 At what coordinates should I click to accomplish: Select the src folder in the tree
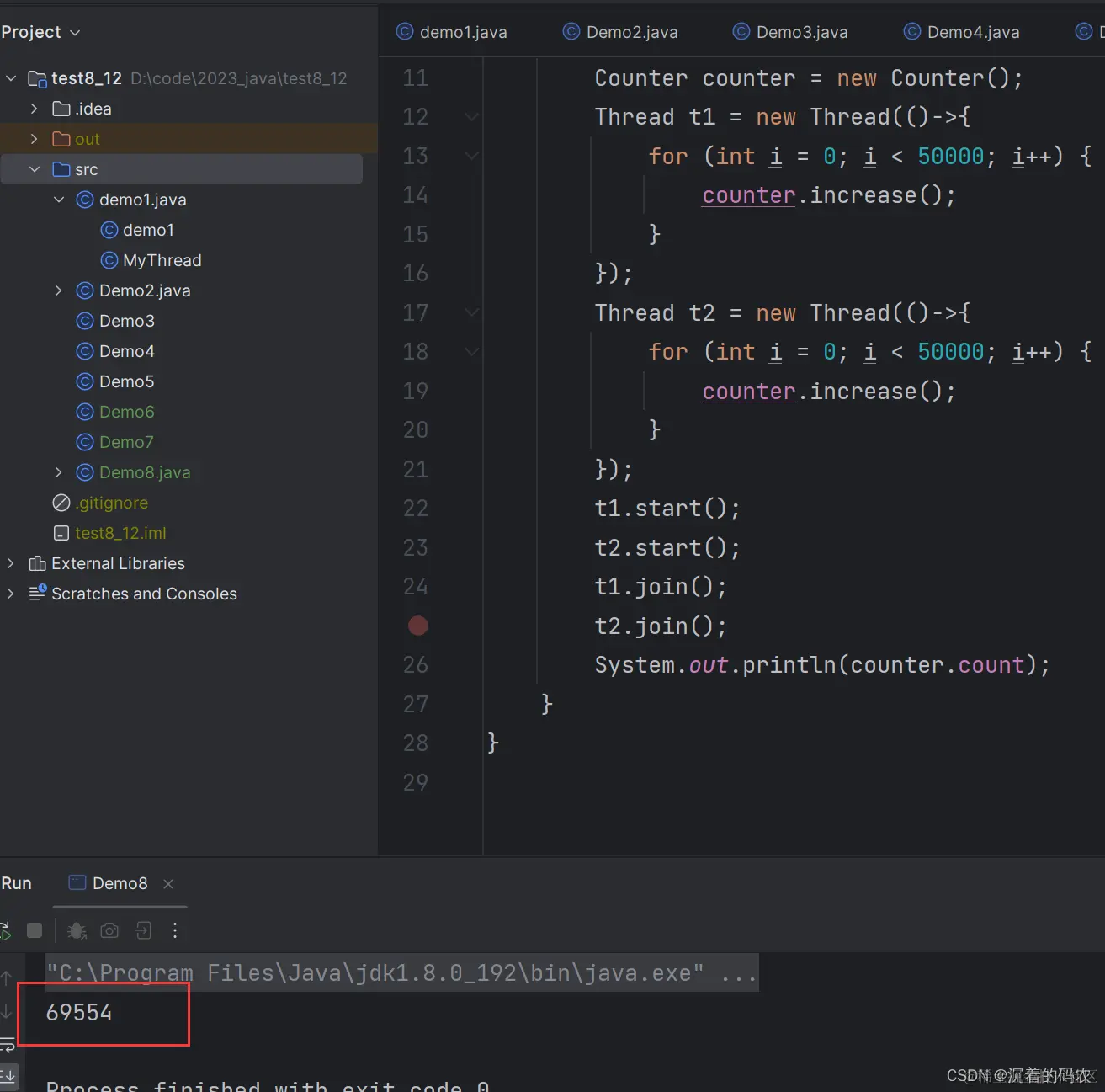pyautogui.click(x=181, y=169)
